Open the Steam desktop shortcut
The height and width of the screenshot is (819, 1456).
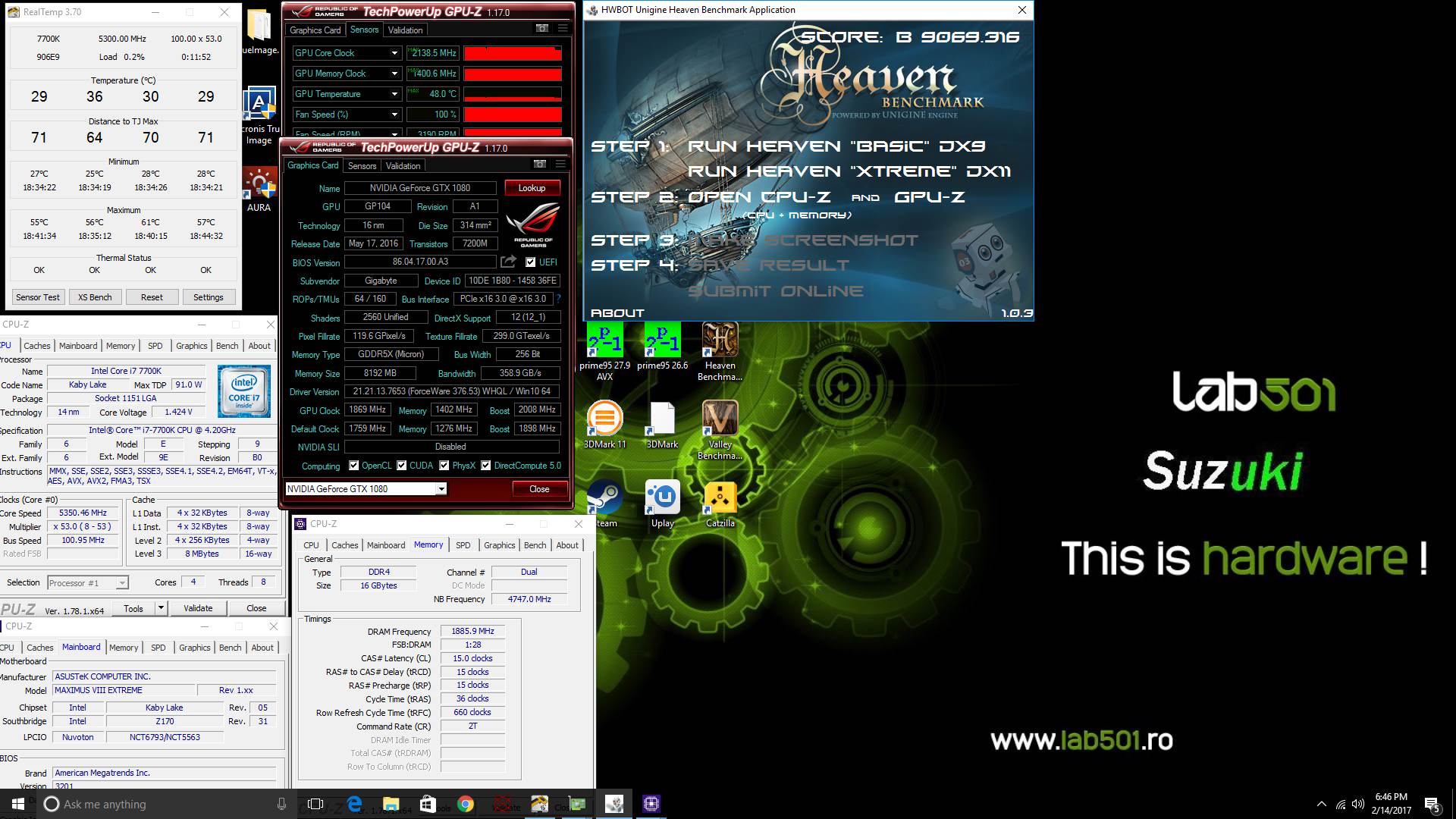click(604, 504)
